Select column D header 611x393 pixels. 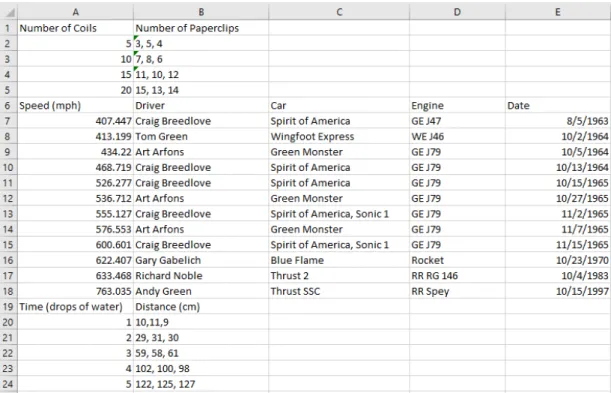(x=457, y=12)
